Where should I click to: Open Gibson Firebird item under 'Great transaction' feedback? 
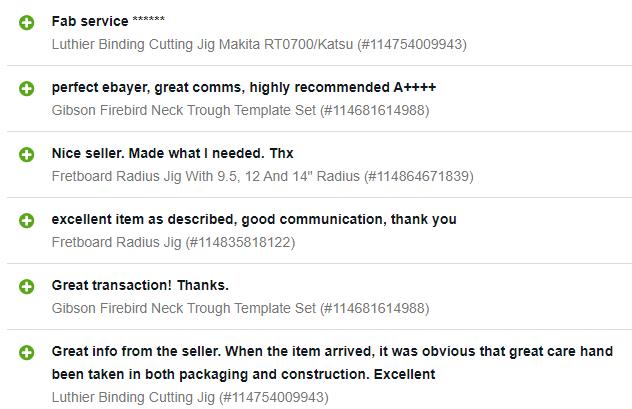tap(183, 308)
